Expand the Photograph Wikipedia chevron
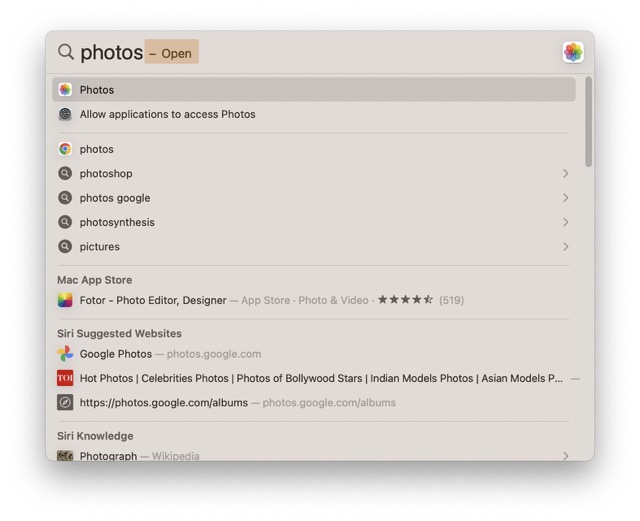Viewport: 640px width, 521px height. tap(565, 456)
